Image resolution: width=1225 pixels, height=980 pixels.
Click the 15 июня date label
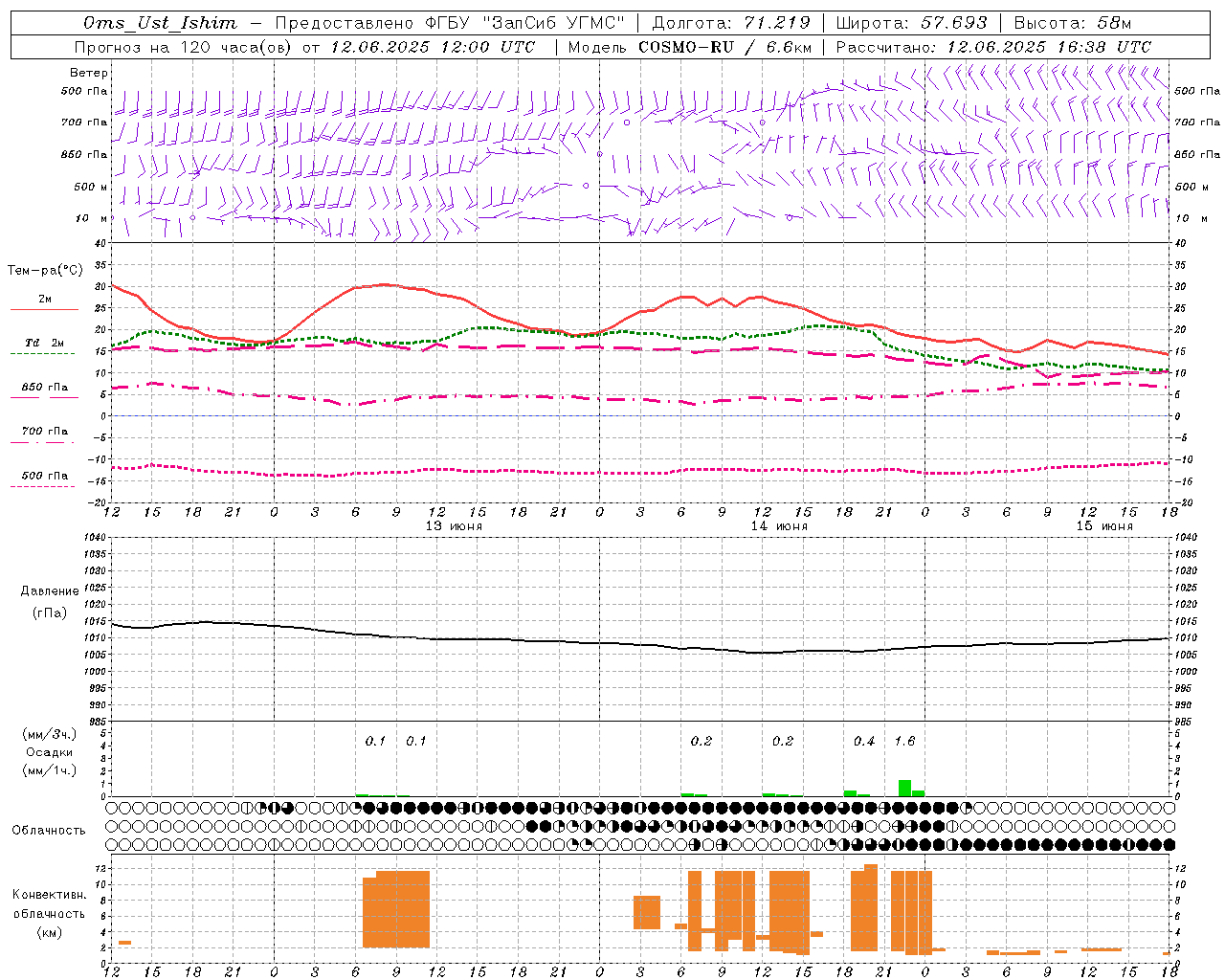(1104, 526)
